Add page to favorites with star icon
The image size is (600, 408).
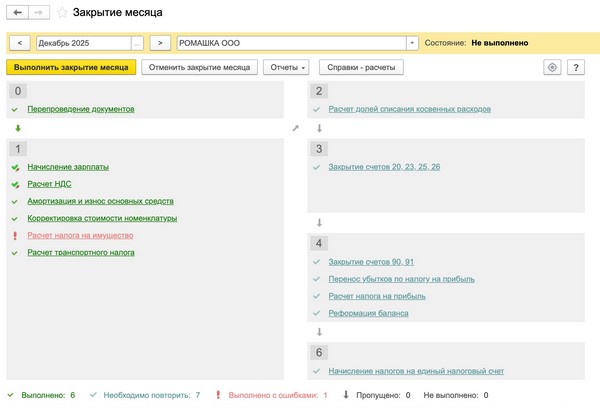tap(62, 13)
